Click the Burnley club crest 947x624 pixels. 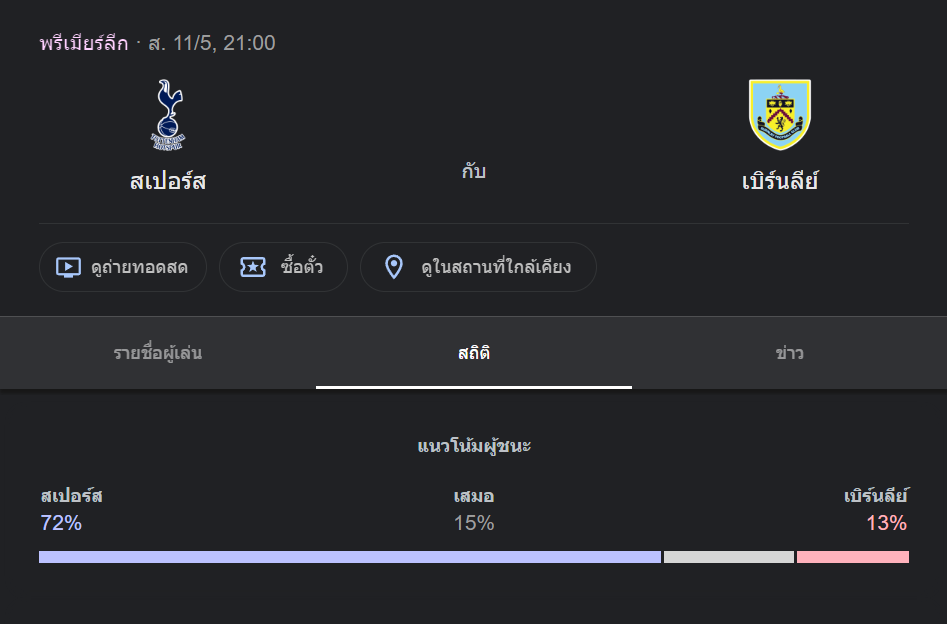point(780,115)
